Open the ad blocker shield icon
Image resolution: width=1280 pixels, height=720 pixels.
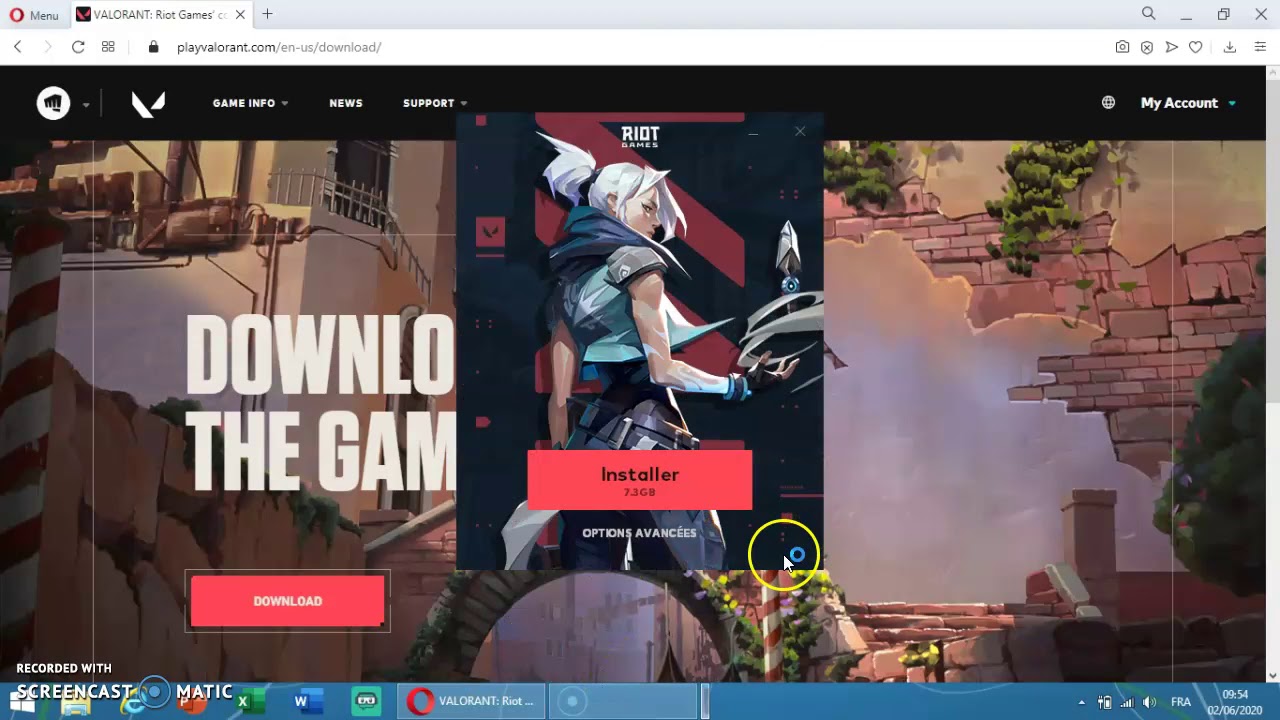[x=1147, y=47]
